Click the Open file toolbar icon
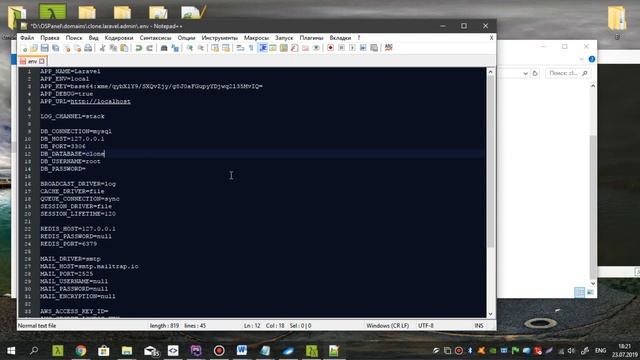The image size is (640, 360). [34, 48]
